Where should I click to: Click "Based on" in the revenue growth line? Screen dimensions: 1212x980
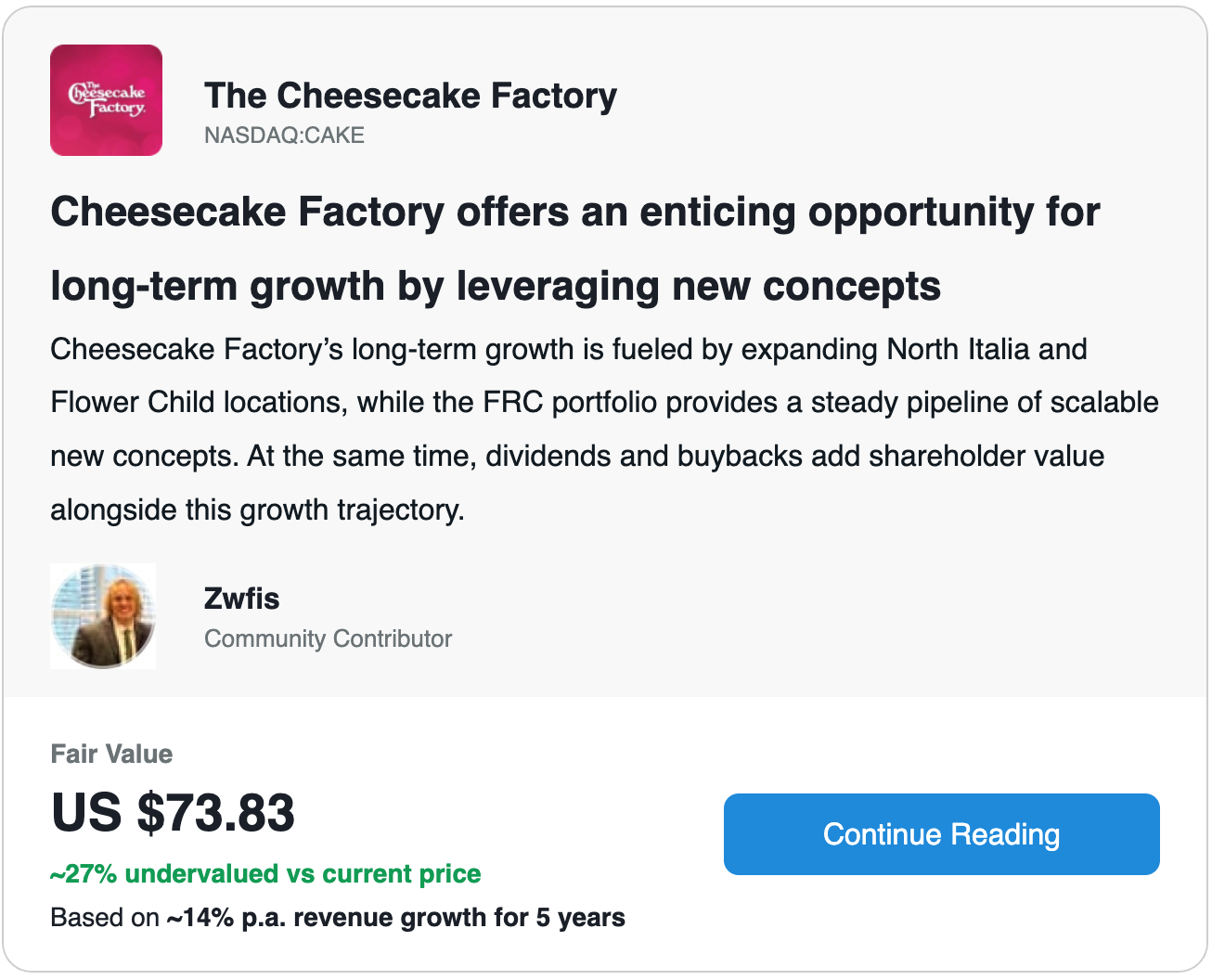click(105, 918)
